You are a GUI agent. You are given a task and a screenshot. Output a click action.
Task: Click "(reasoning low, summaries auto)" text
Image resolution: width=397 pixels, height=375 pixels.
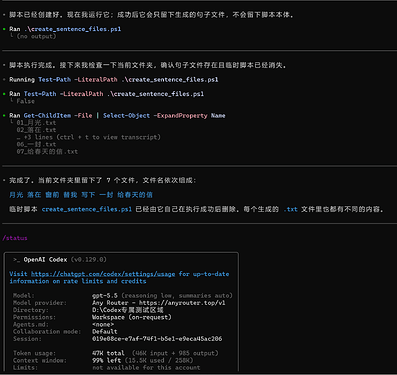pyautogui.click(x=177, y=296)
